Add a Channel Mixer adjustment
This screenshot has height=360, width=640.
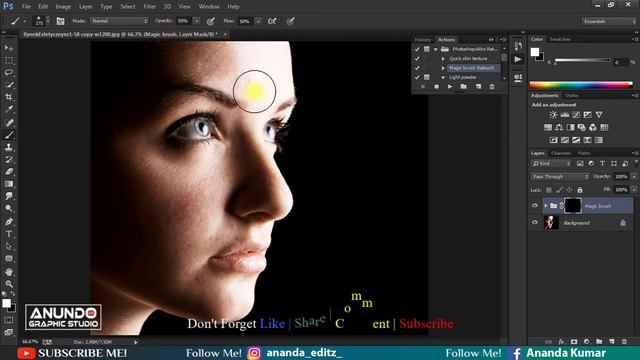click(593, 127)
